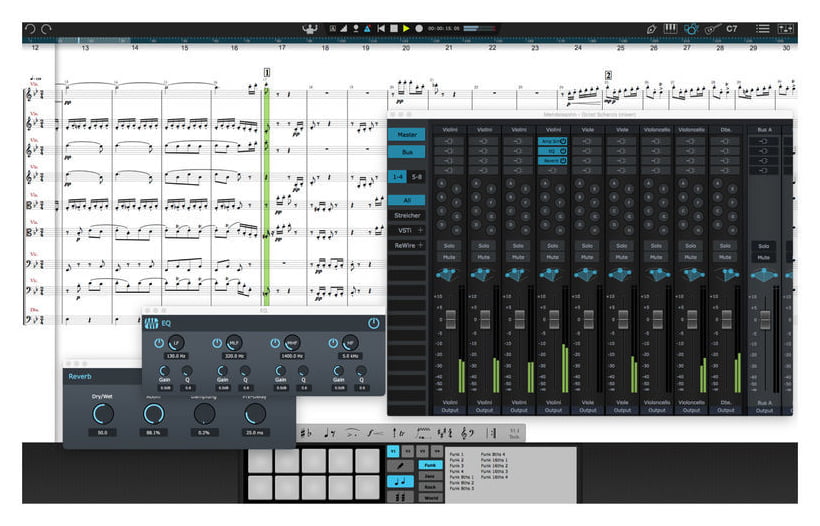
Task: Select the pencil tool in the drum panel
Action: coord(400,466)
